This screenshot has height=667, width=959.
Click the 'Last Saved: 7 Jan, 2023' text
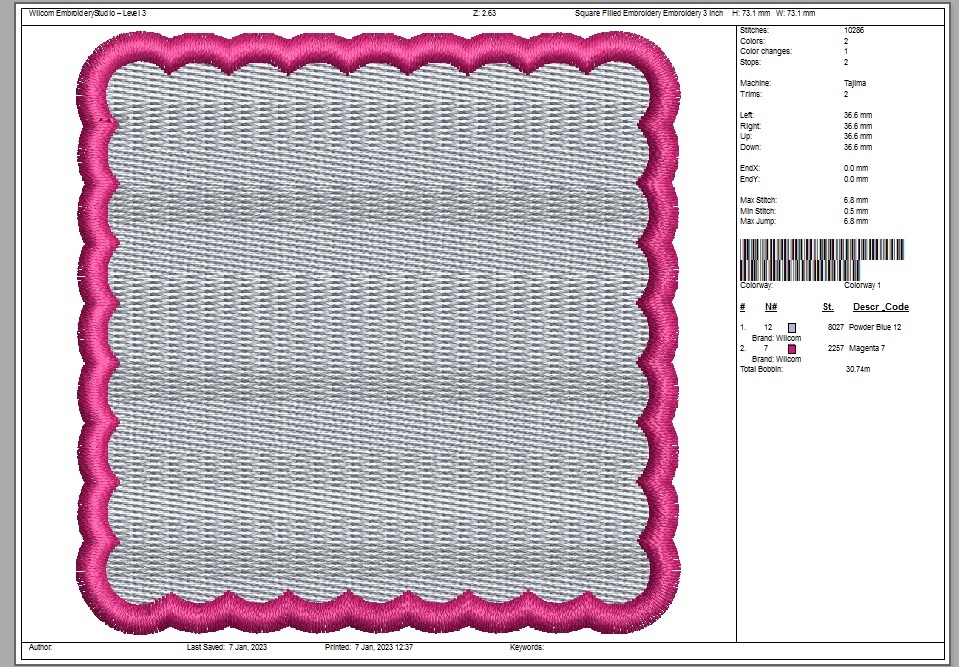point(227,647)
